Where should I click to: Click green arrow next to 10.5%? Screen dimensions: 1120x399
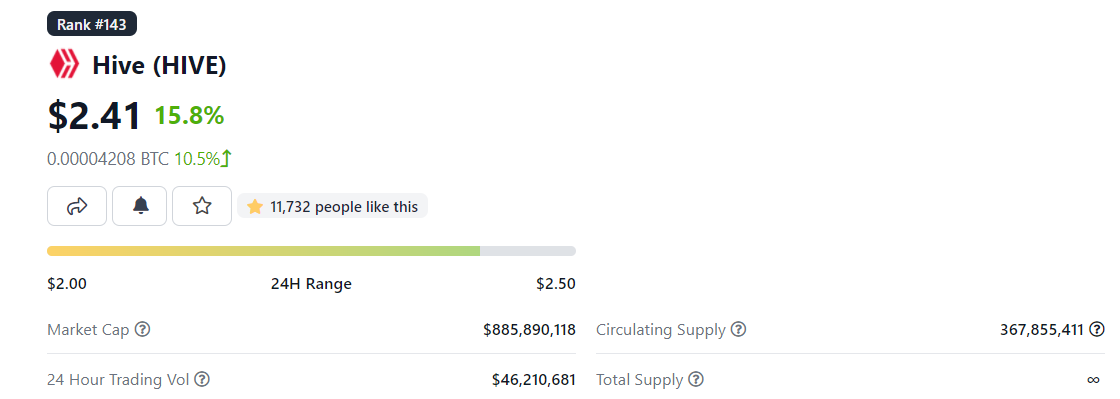click(x=226, y=158)
